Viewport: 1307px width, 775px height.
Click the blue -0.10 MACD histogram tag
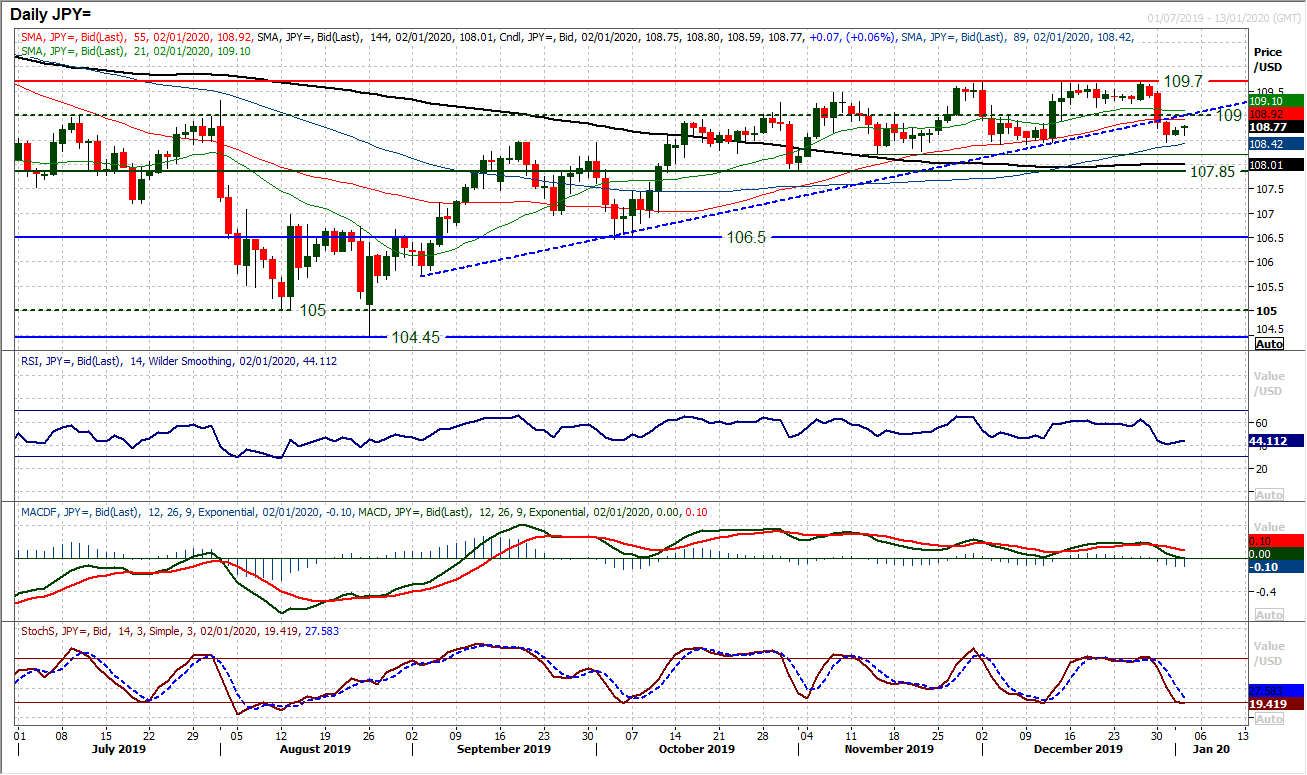[x=1277, y=567]
